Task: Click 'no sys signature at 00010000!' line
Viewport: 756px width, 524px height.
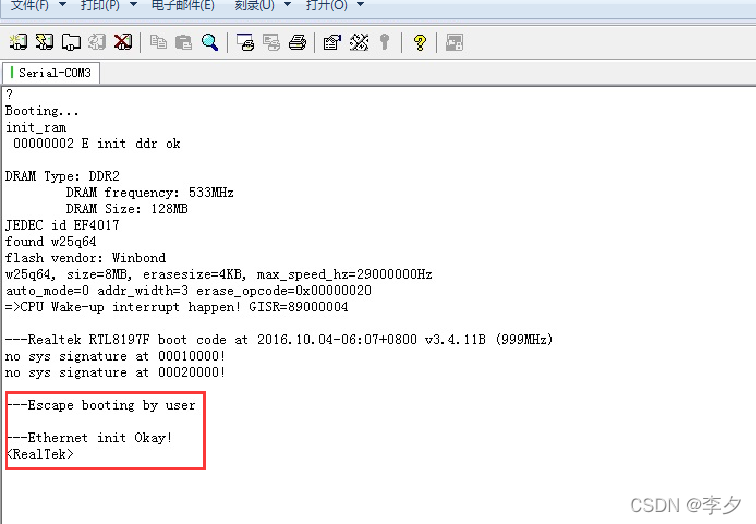Action: [115, 356]
